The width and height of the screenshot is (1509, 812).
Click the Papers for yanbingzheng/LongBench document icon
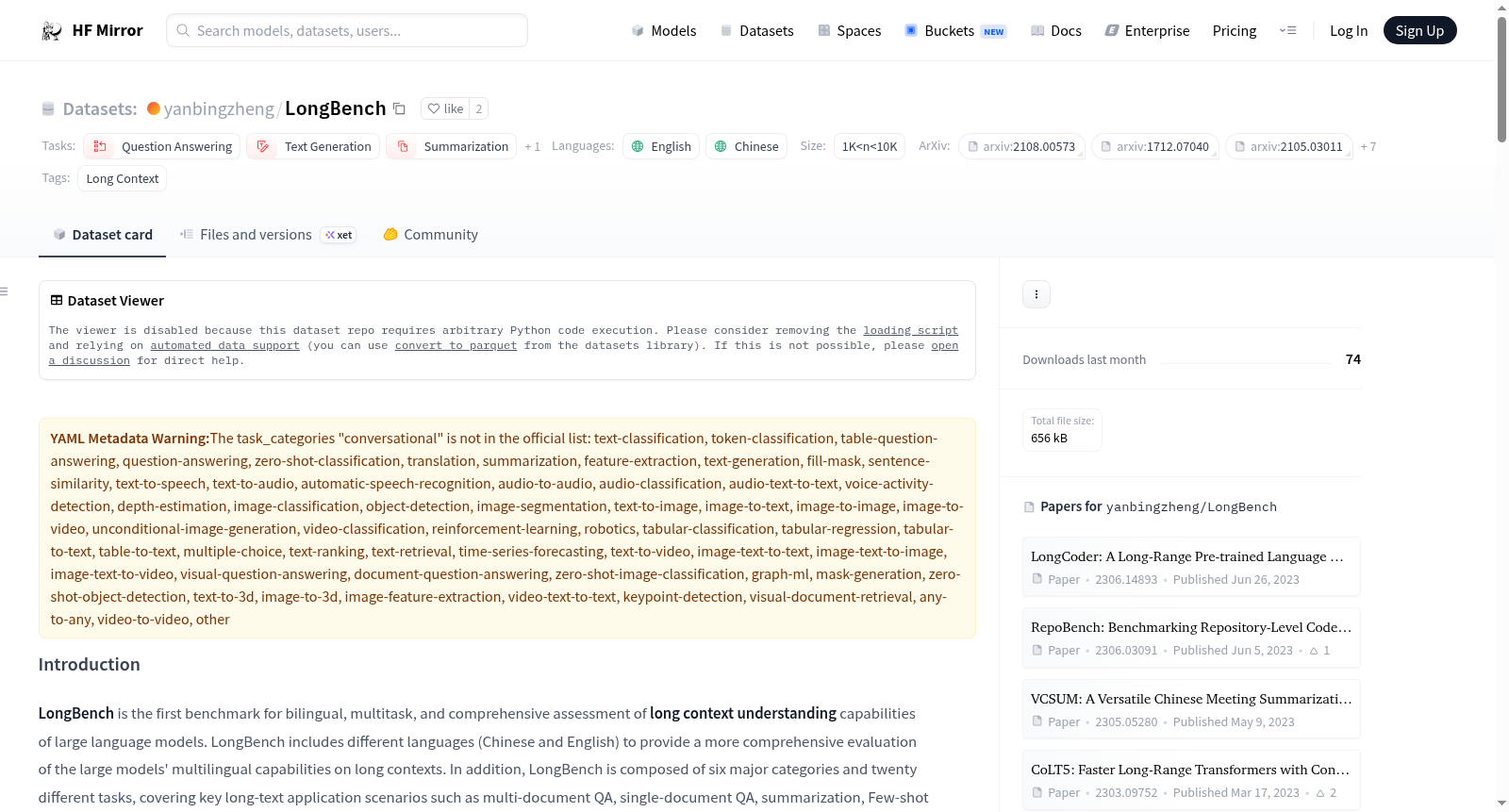(1029, 507)
